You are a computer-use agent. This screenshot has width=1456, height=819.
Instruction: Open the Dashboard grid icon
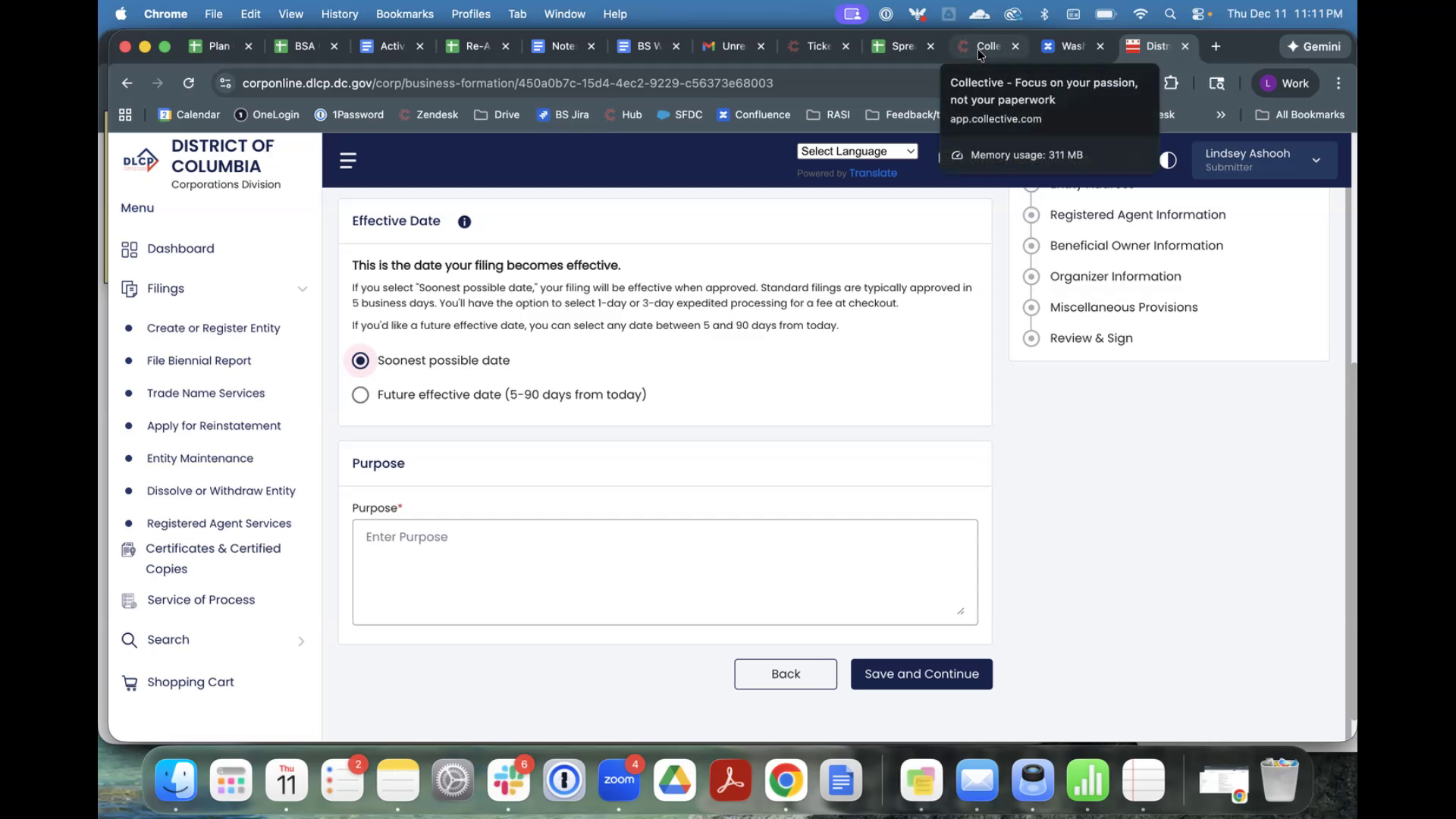click(130, 249)
